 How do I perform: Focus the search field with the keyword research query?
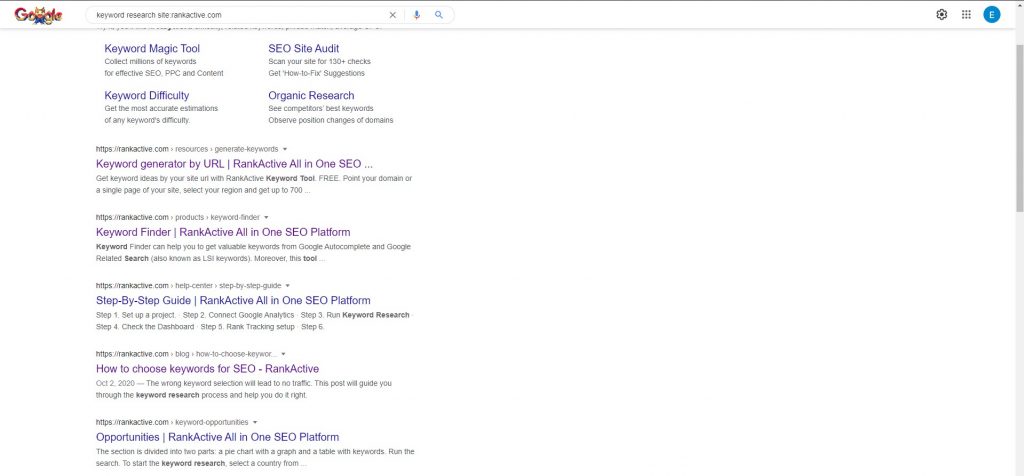pyautogui.click(x=239, y=15)
